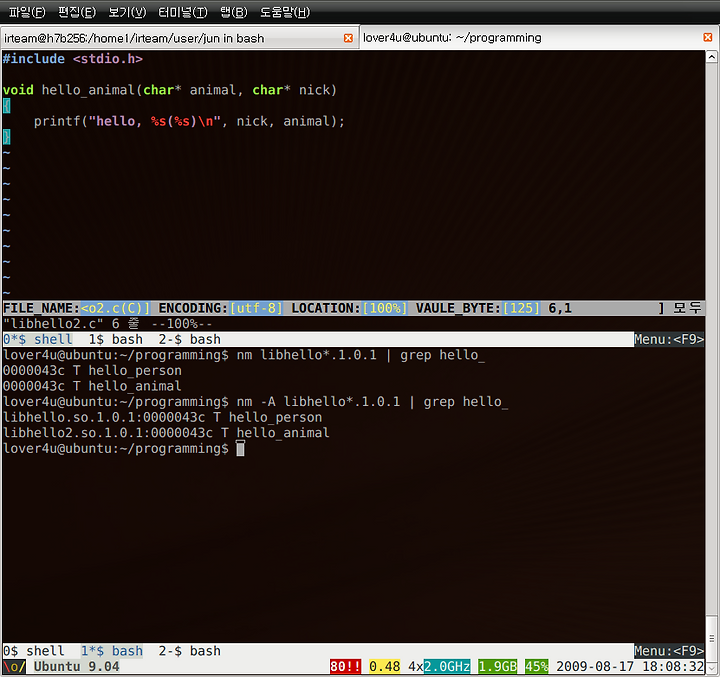
Task: Open the 보기(V) menu
Action: [127, 12]
